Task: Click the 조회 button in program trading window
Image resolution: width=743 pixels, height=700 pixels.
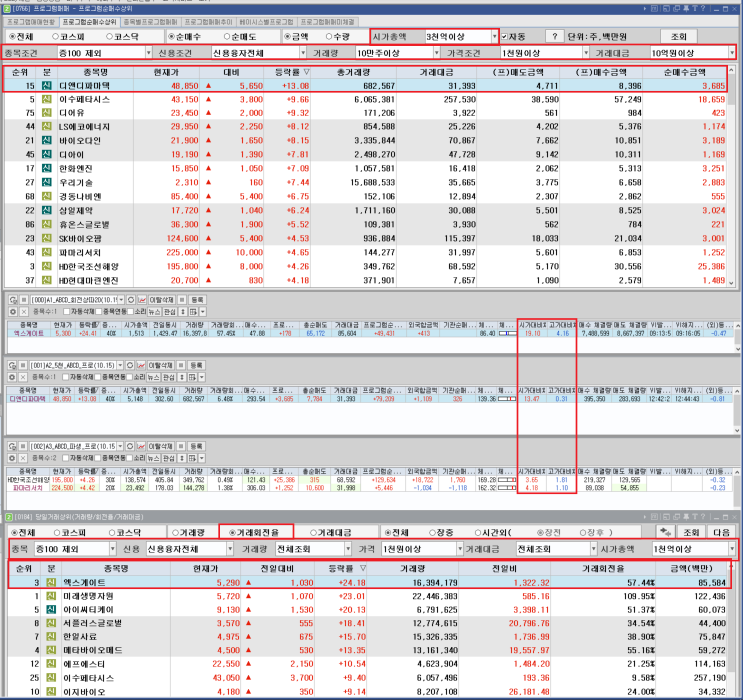Action: pyautogui.click(x=678, y=36)
